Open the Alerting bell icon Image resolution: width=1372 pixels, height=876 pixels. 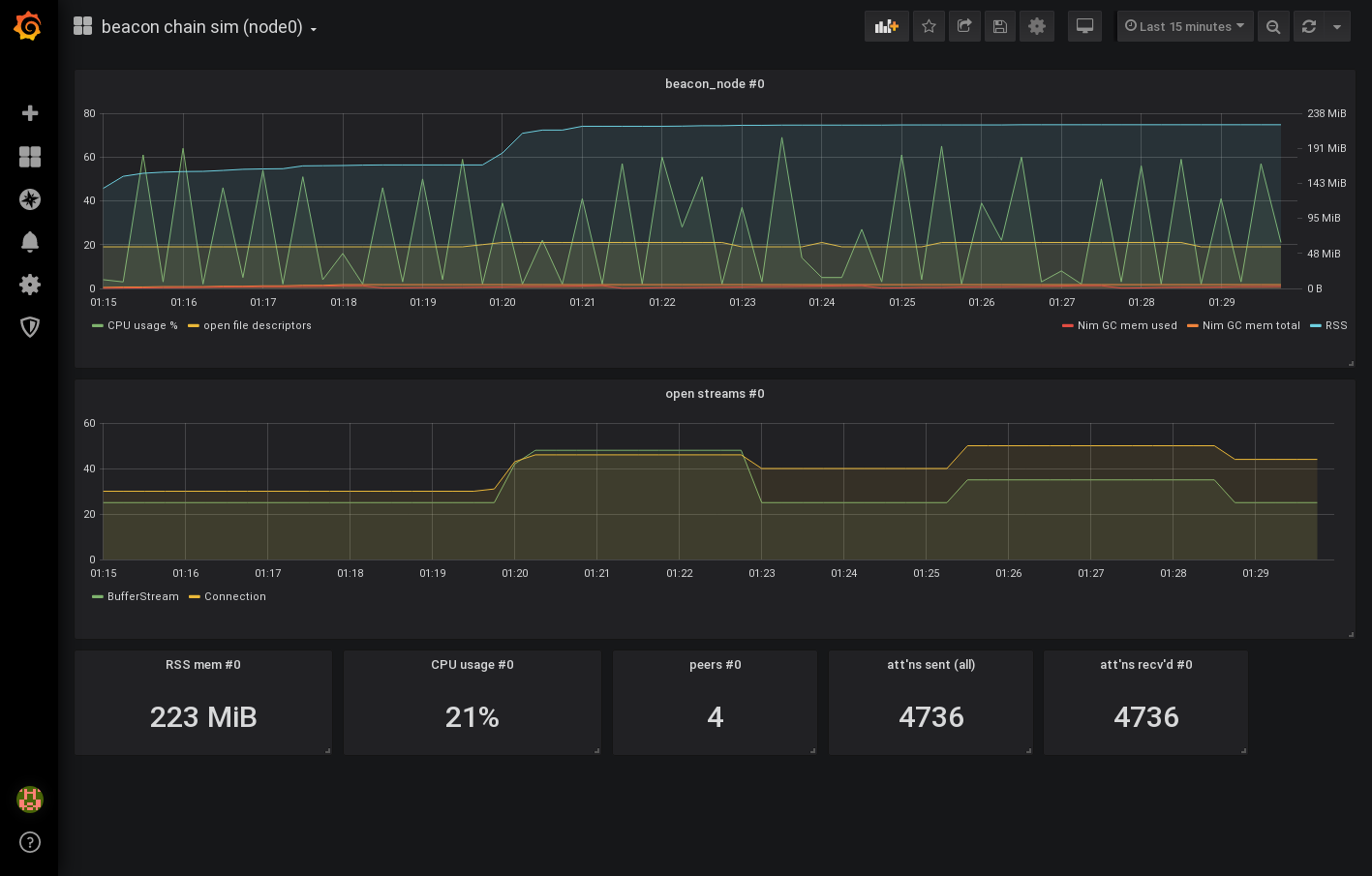pyautogui.click(x=30, y=242)
